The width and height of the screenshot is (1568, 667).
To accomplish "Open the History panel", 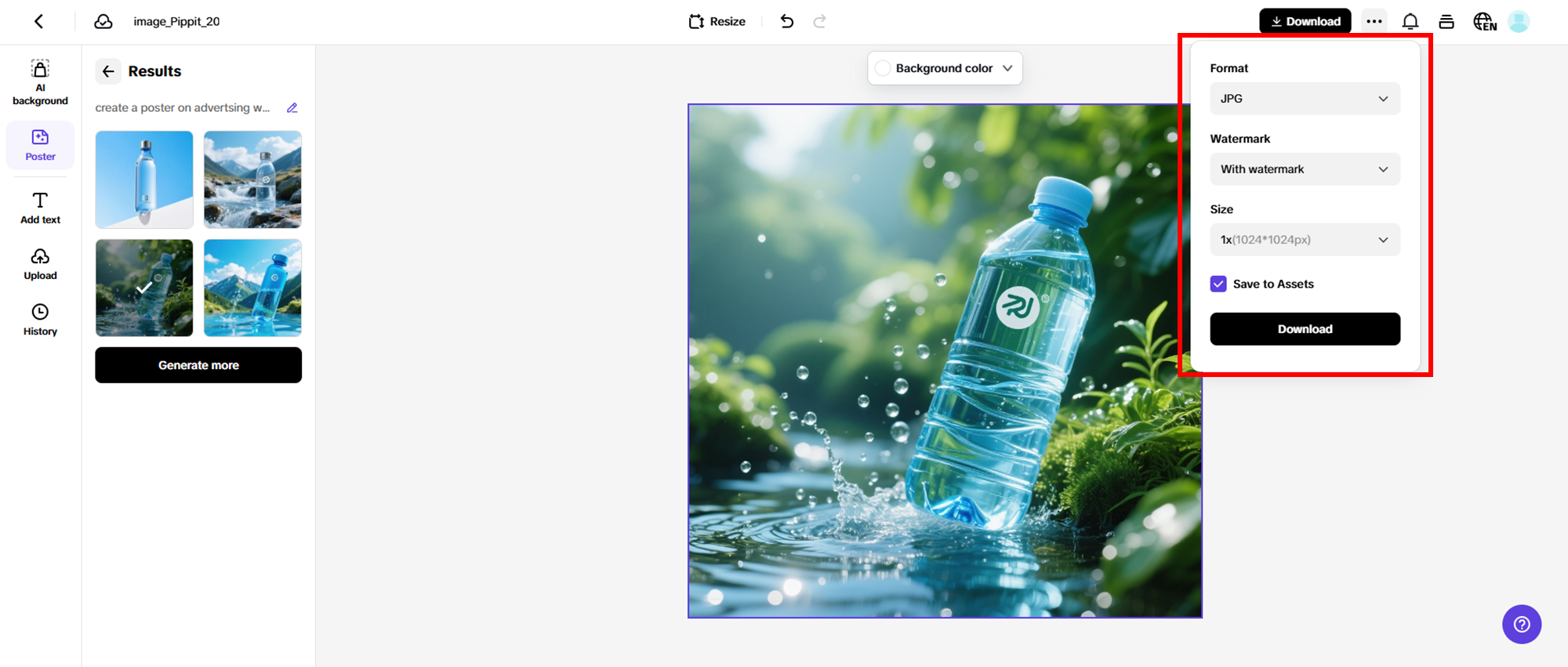I will point(40,320).
